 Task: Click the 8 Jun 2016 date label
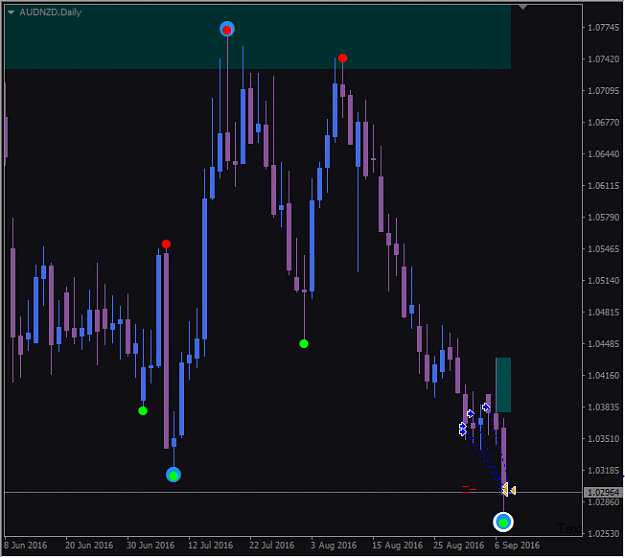(x=26, y=545)
